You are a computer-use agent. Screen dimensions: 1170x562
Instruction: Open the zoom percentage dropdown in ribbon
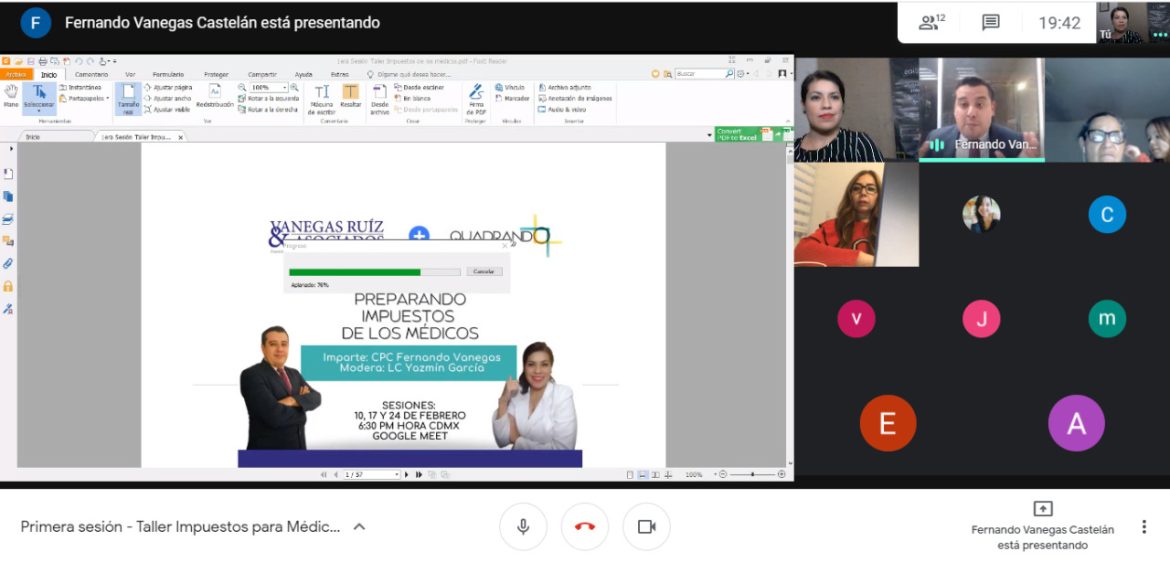284,88
